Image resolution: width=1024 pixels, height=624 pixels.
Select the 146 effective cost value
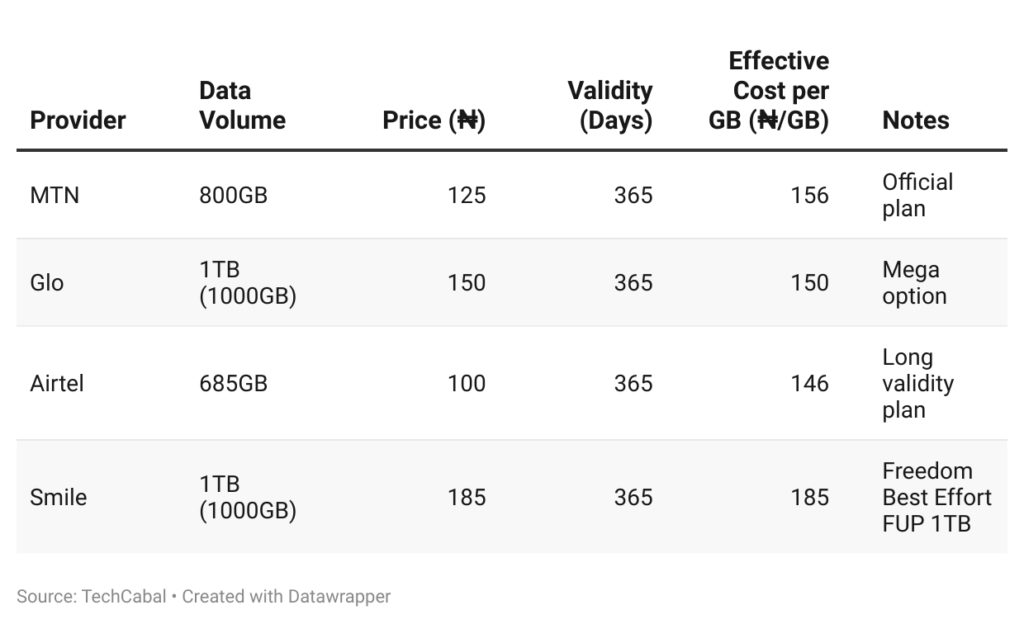point(809,383)
